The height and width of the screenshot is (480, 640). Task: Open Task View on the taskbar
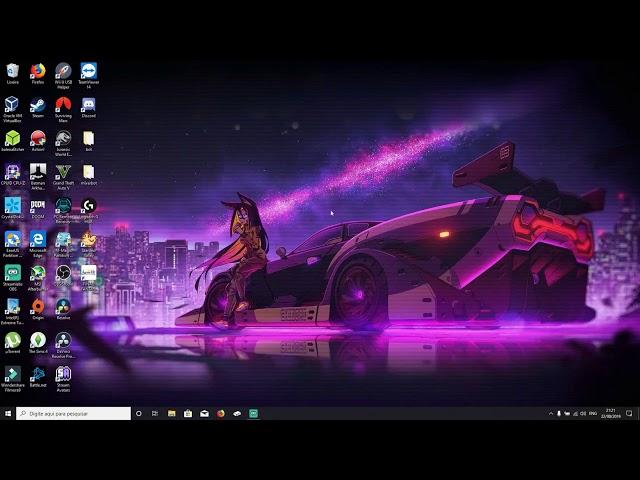click(x=155, y=413)
